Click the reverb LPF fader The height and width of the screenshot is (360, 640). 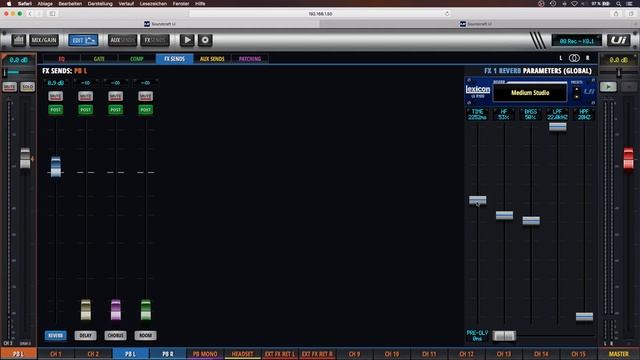coord(558,127)
